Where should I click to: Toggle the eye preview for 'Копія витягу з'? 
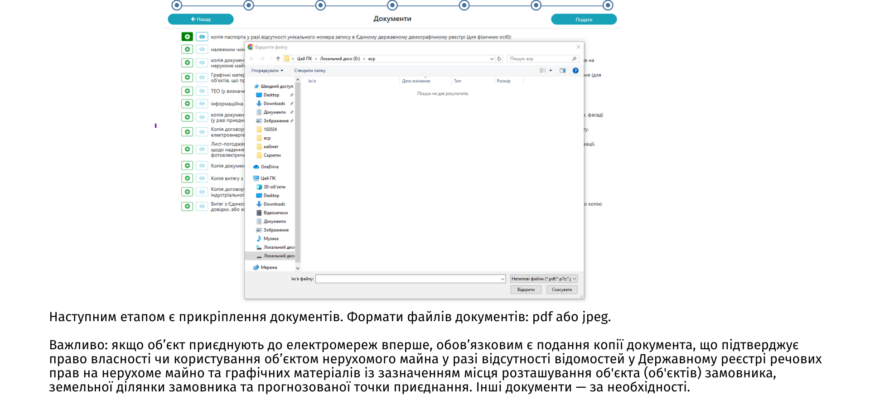(x=202, y=178)
